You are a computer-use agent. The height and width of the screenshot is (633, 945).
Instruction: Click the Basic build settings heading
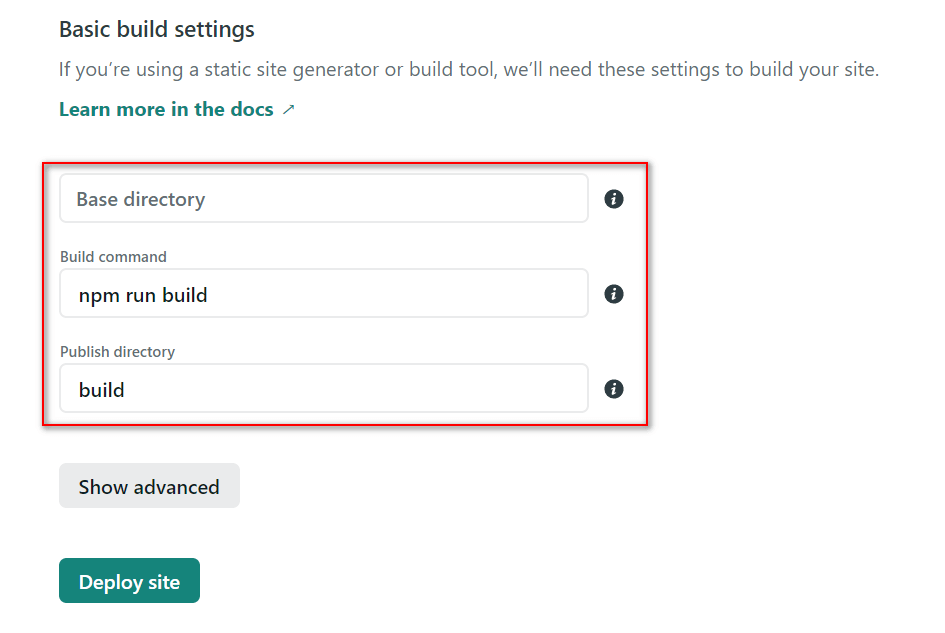tap(156, 29)
